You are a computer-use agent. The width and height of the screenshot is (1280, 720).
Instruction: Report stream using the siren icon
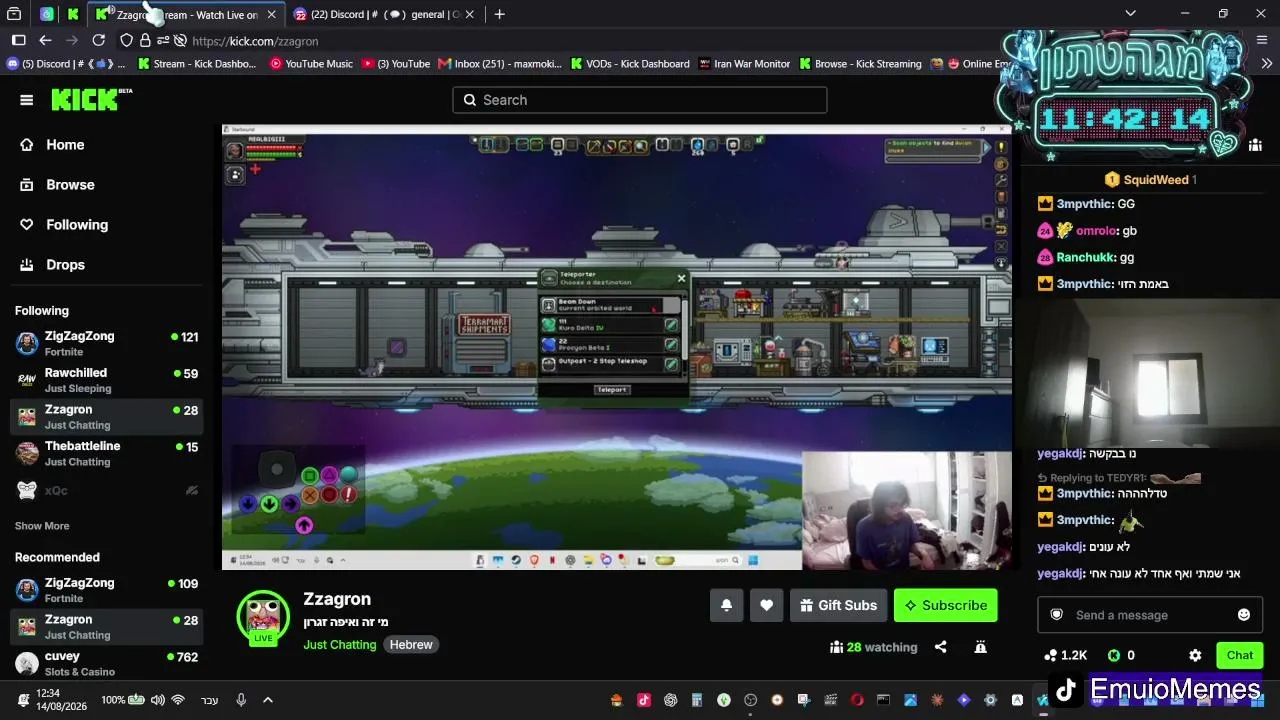[981, 647]
